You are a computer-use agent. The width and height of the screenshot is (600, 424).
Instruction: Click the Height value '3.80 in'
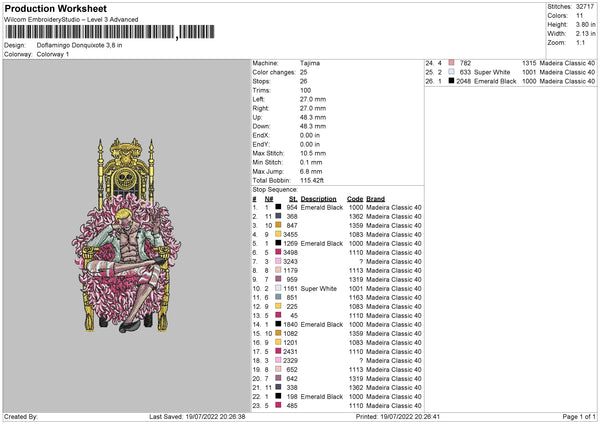tap(585, 24)
